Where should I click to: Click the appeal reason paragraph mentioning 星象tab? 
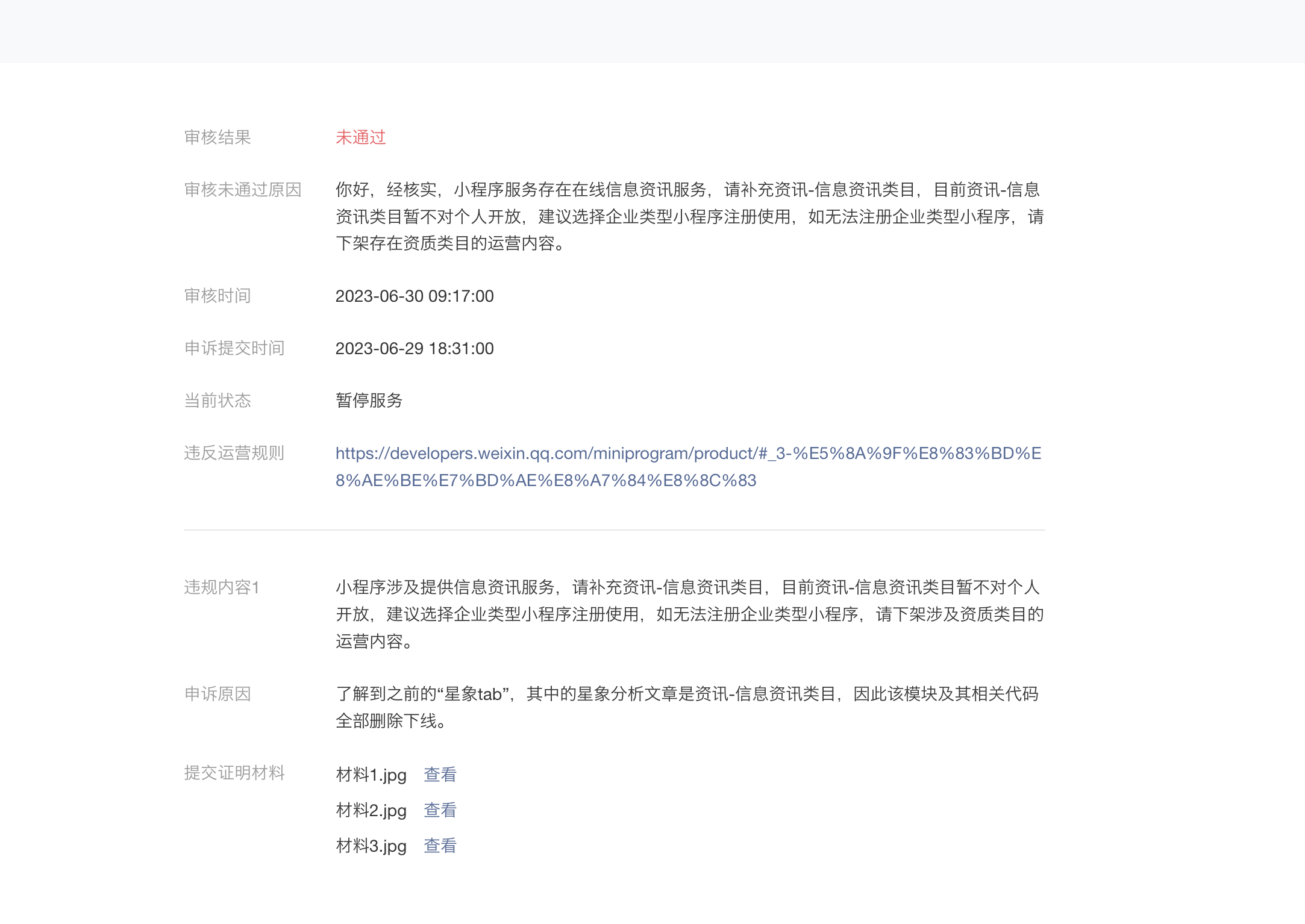687,707
